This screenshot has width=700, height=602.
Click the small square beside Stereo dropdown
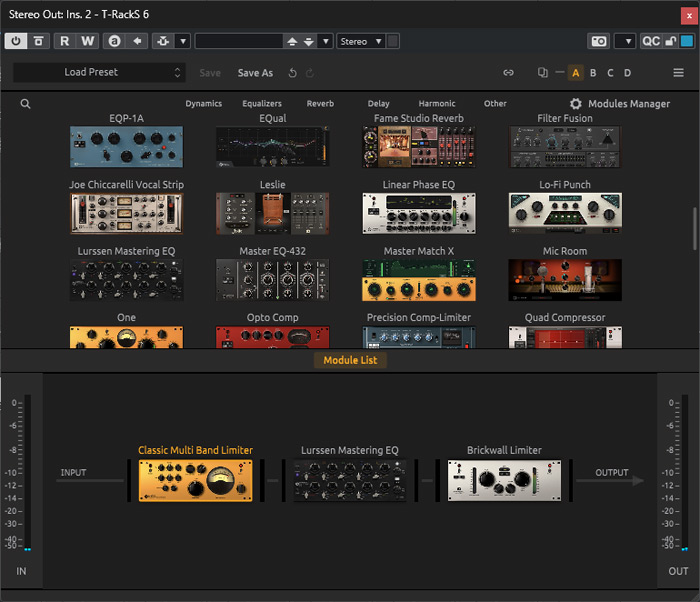click(x=393, y=41)
